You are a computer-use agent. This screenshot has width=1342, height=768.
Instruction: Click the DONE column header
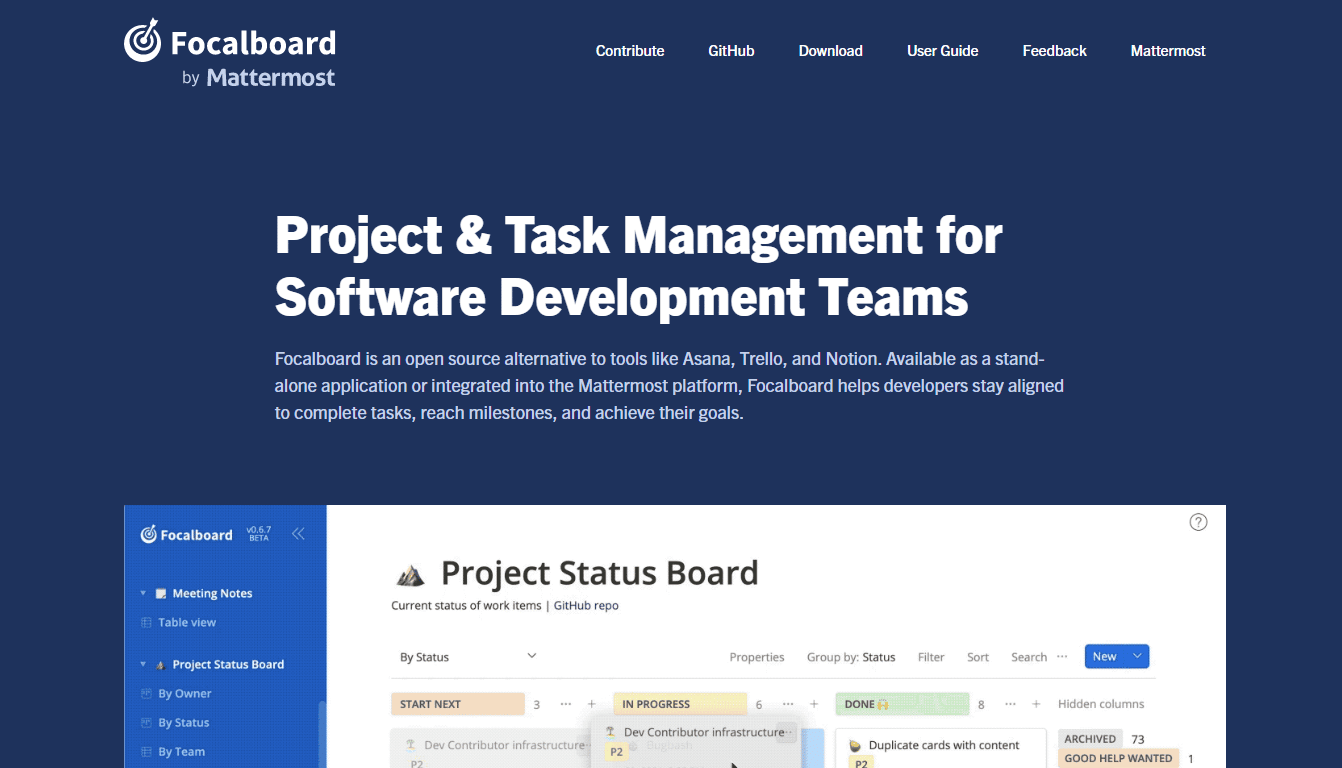click(x=902, y=704)
